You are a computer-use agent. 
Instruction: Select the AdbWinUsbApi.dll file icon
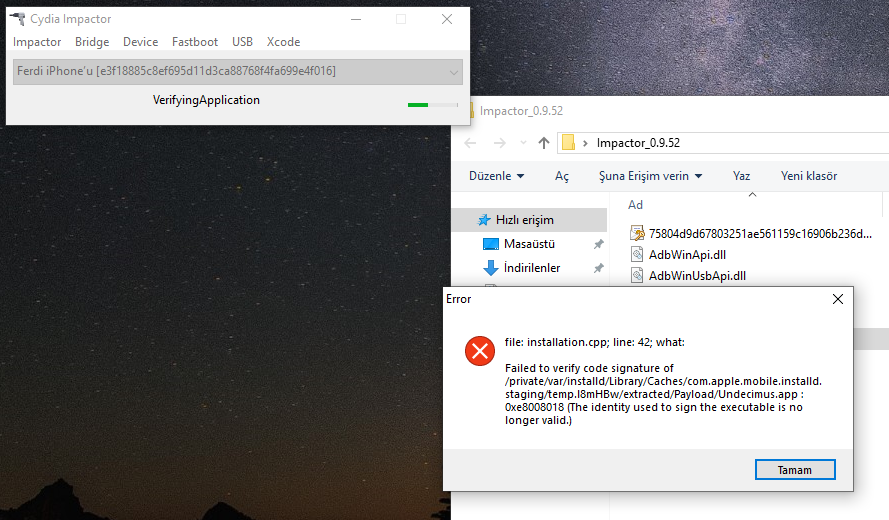point(639,276)
